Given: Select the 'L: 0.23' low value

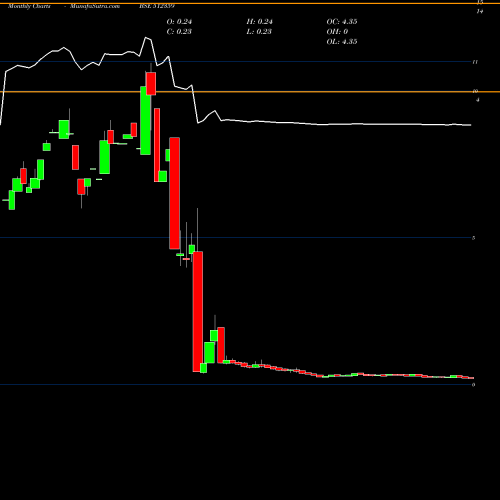Looking at the screenshot, I should [x=259, y=32].
